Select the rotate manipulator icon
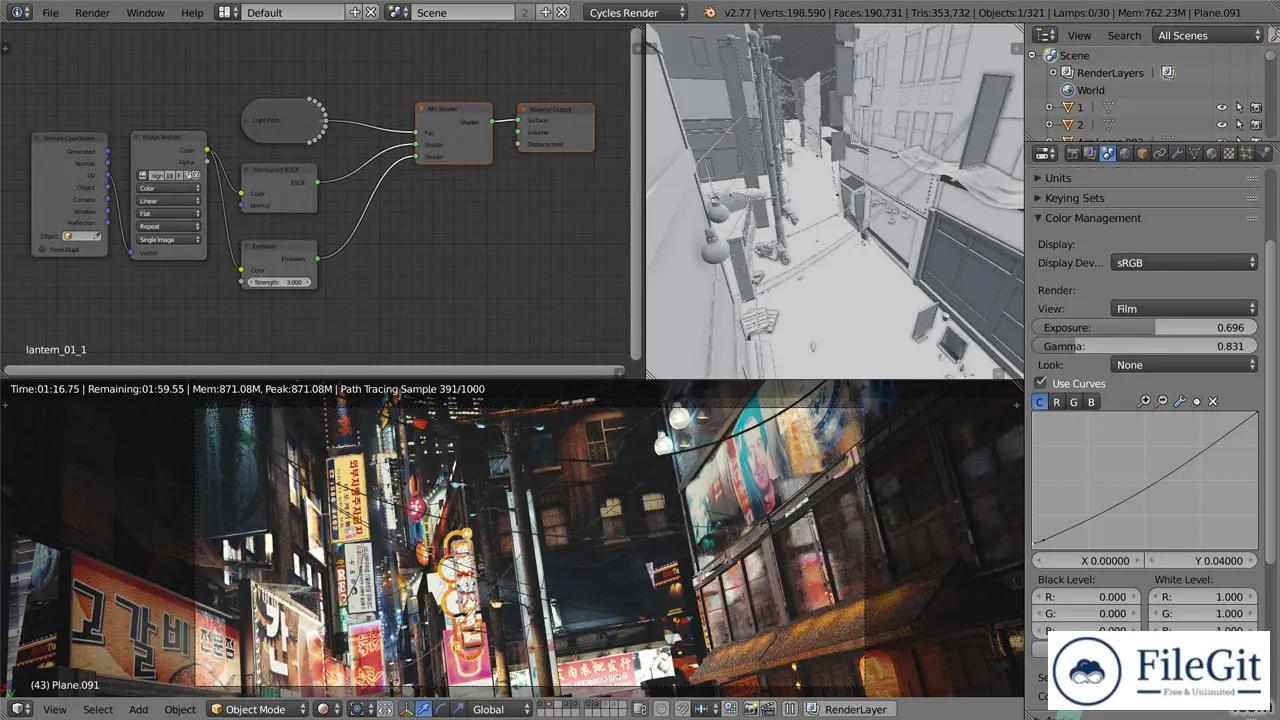 coord(441,709)
